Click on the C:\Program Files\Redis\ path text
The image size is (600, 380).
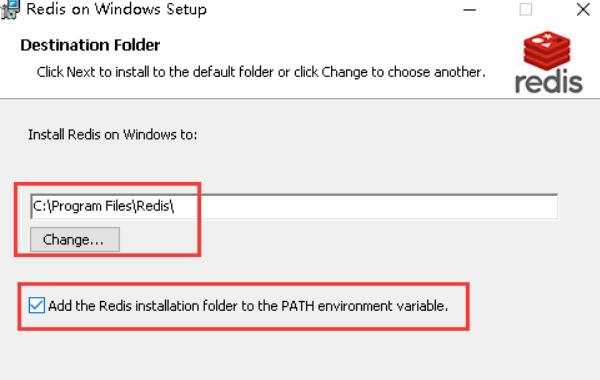click(103, 206)
